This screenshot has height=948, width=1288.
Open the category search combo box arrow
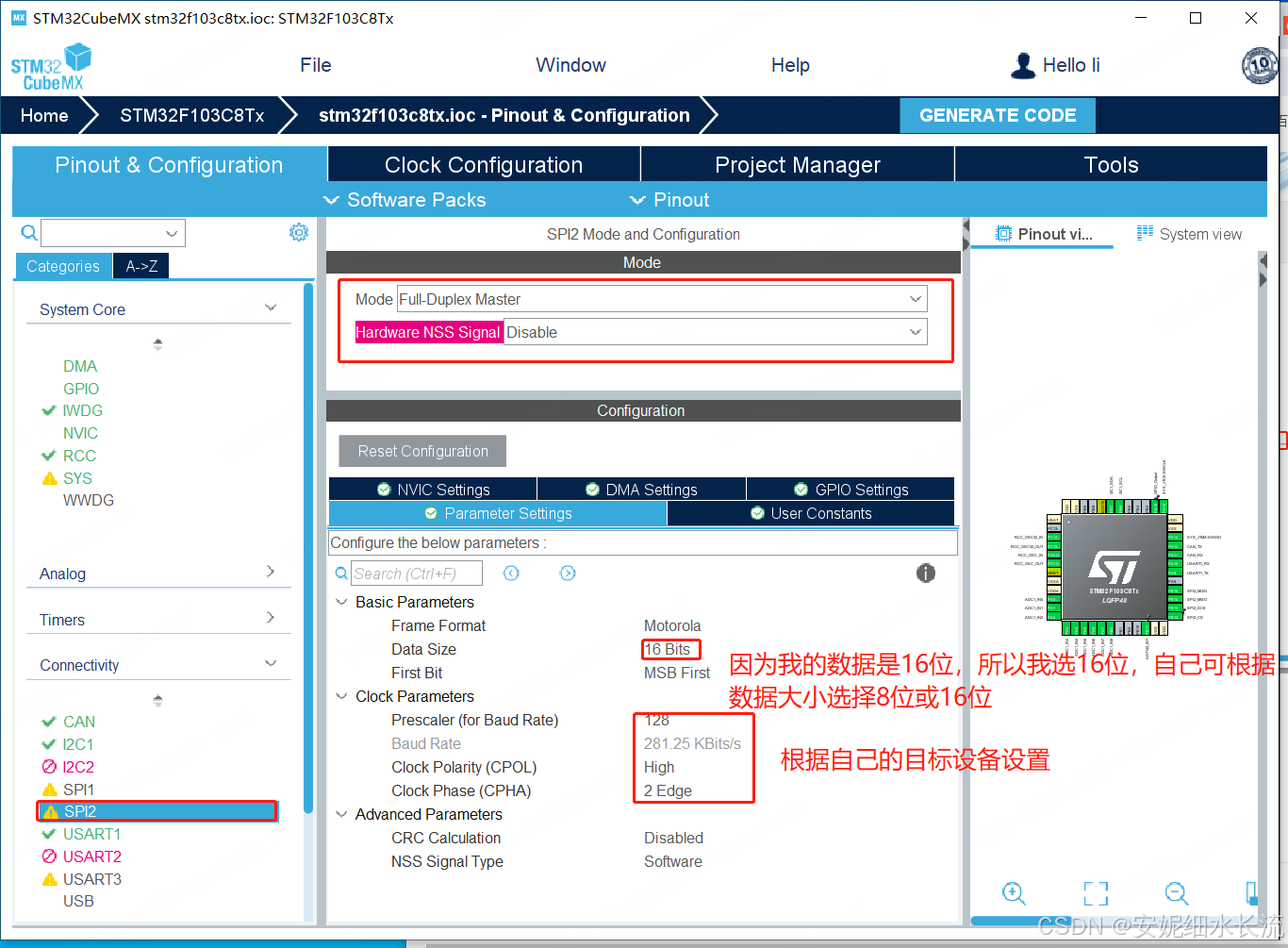(x=172, y=233)
